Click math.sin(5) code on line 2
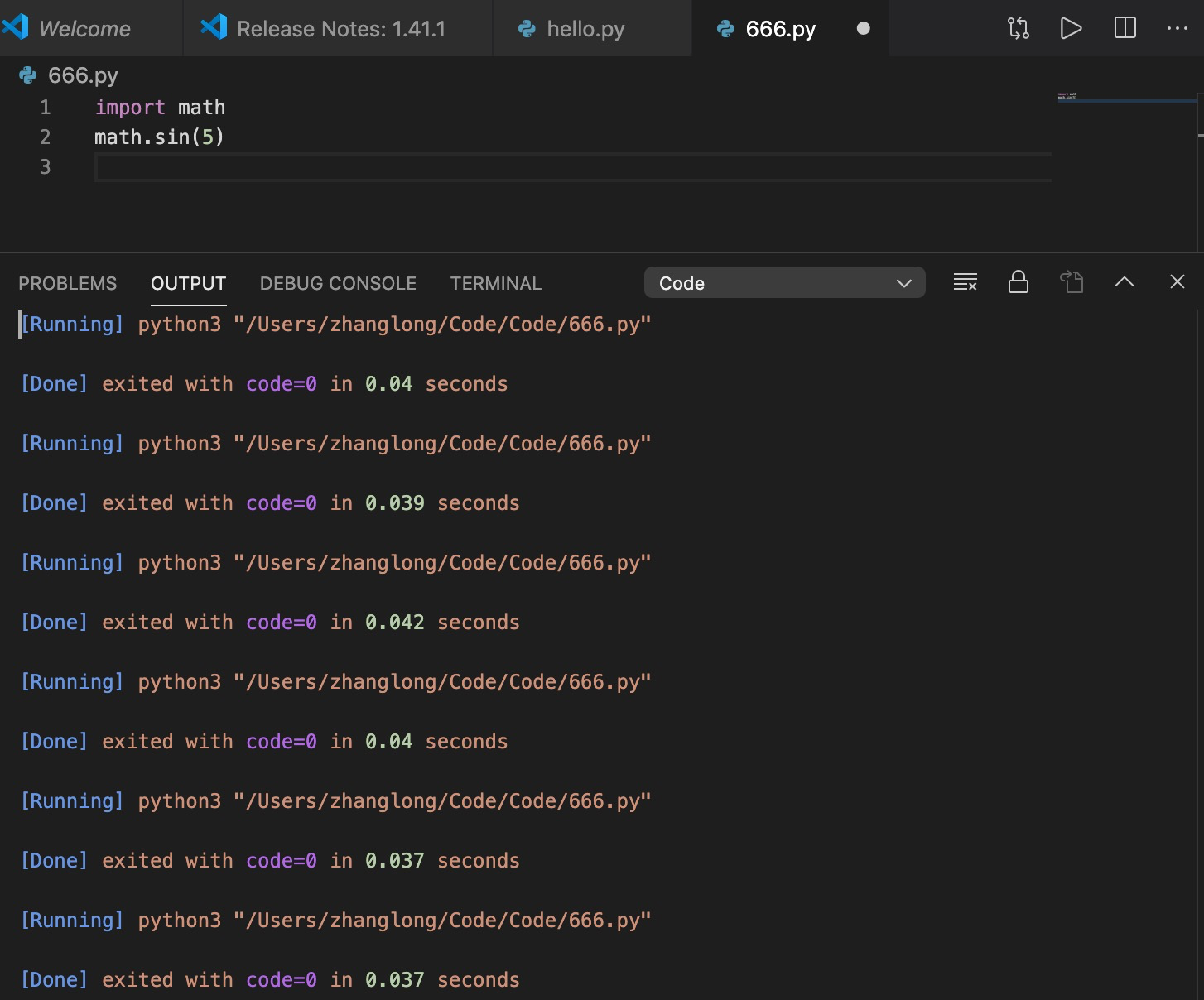 [x=160, y=137]
